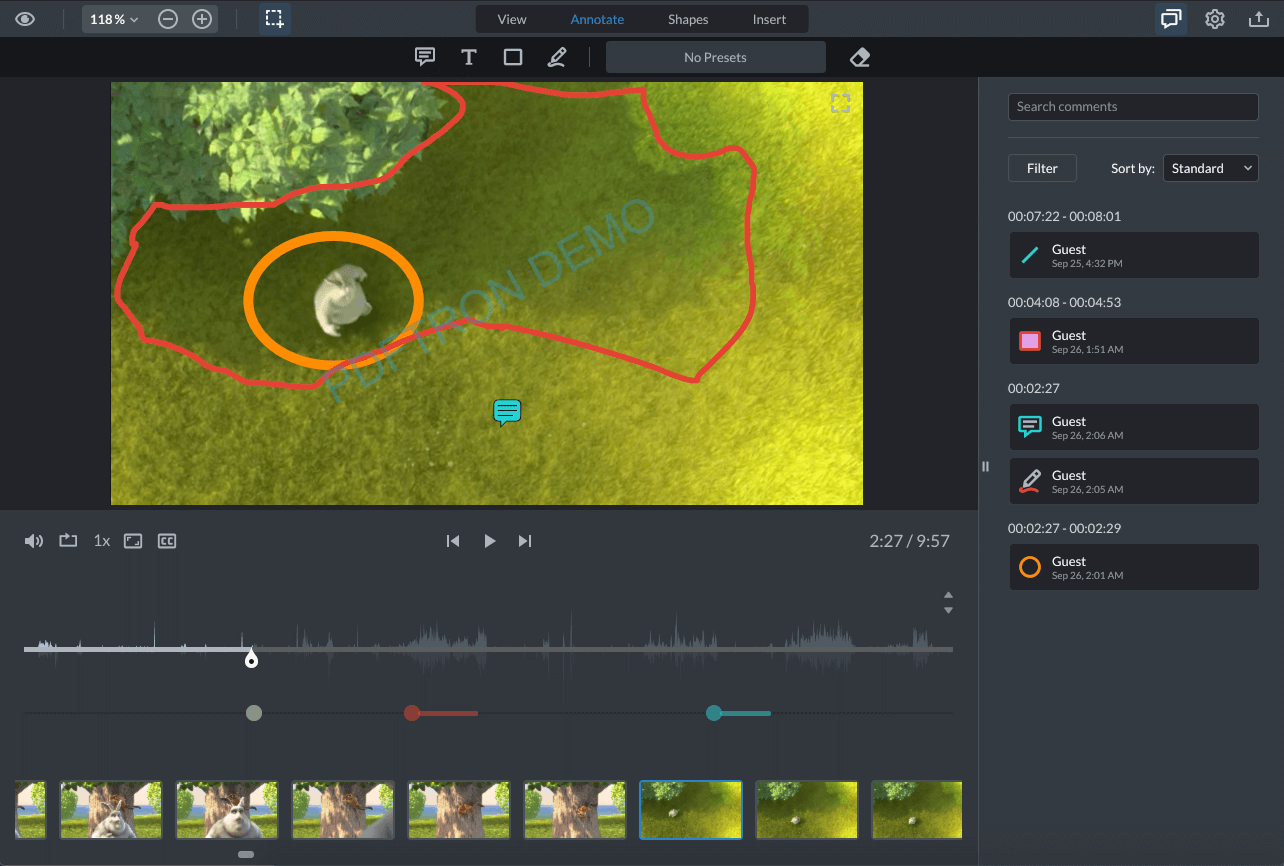
Task: Toggle the view controls eye icon
Action: (25, 19)
